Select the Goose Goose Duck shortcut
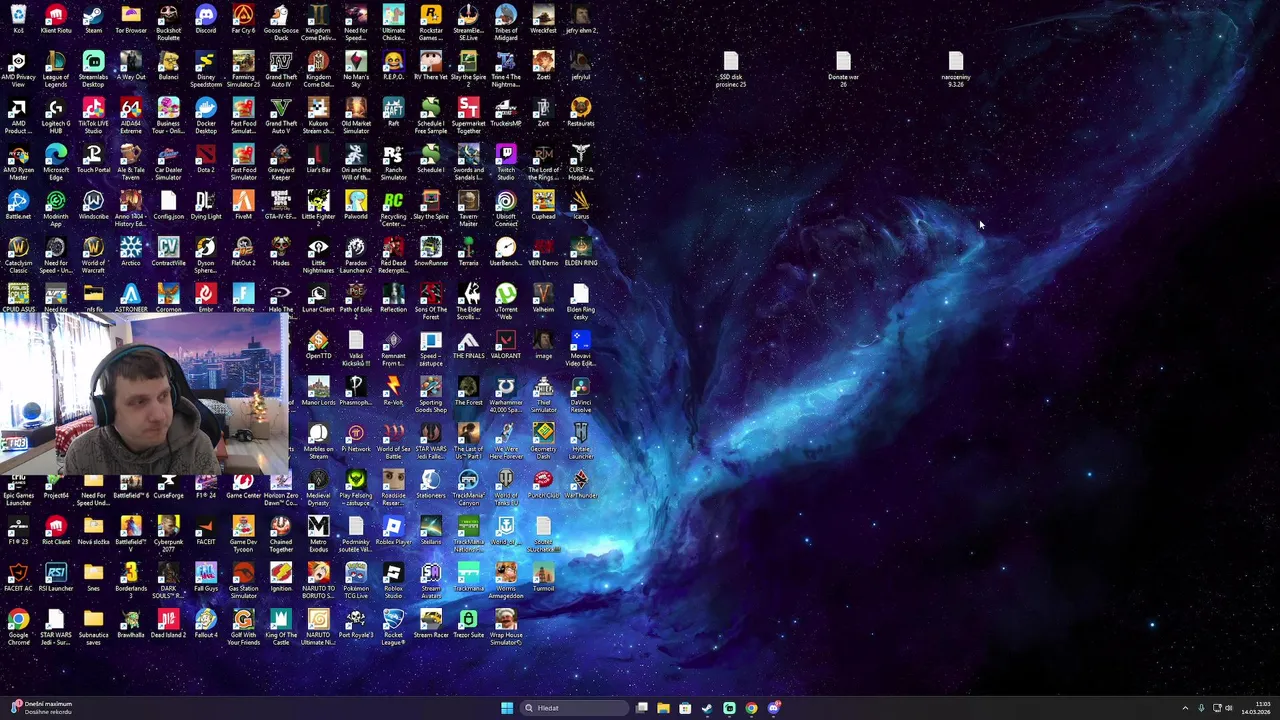The image size is (1280, 720). click(x=281, y=22)
